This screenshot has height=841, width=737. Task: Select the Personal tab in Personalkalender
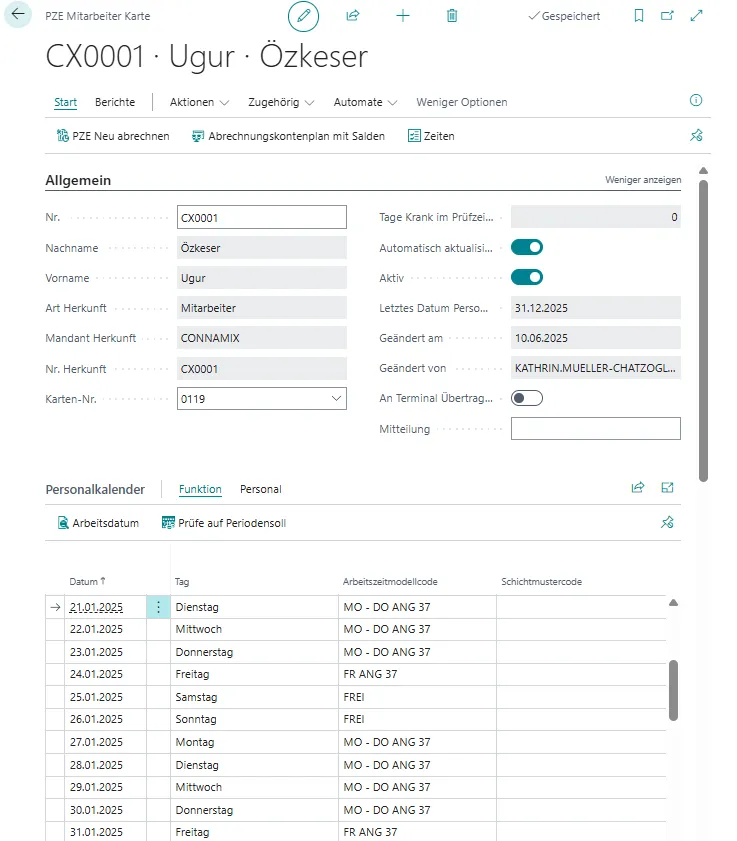point(260,489)
